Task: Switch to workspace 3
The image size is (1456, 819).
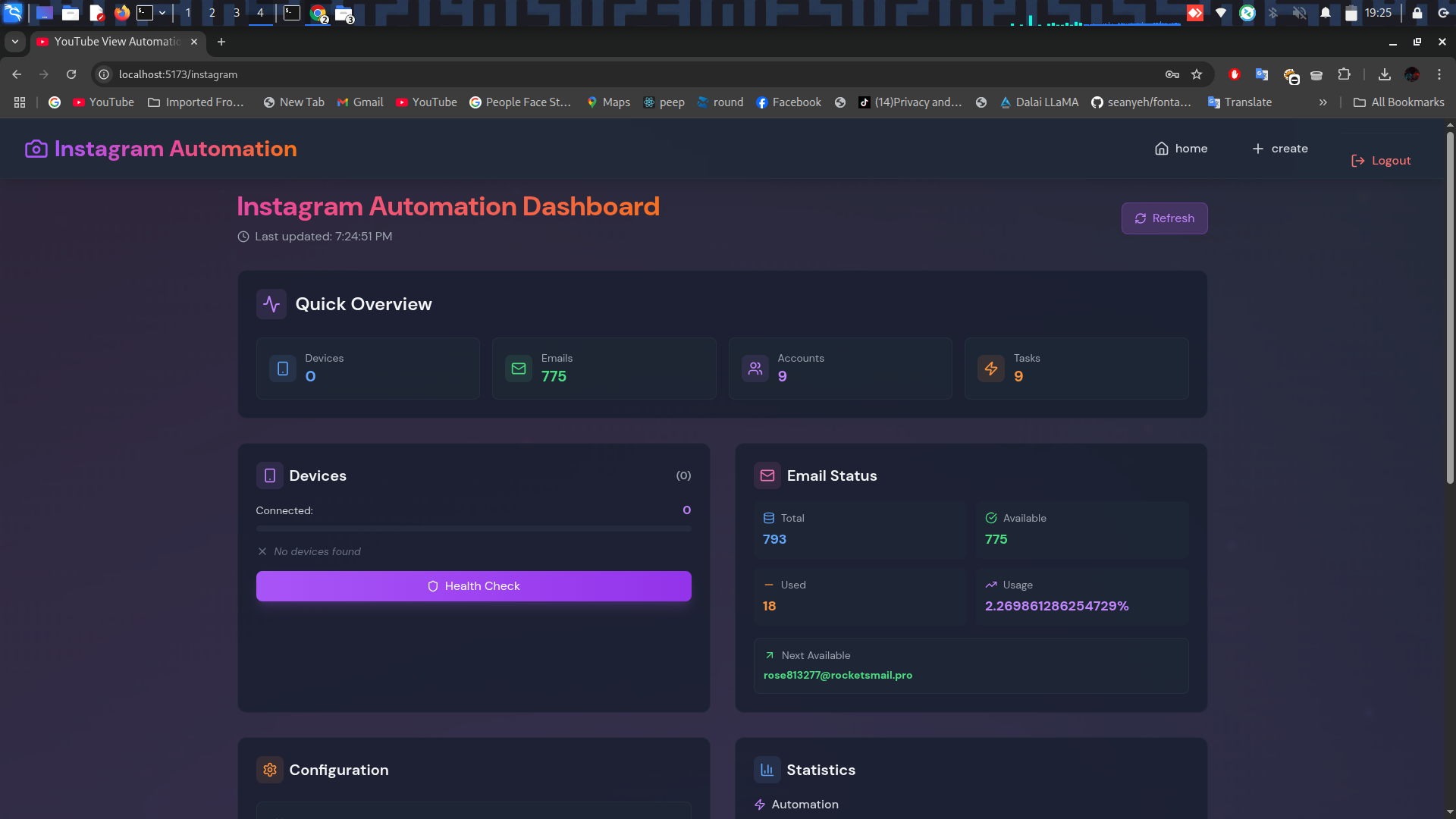Action: (x=237, y=13)
